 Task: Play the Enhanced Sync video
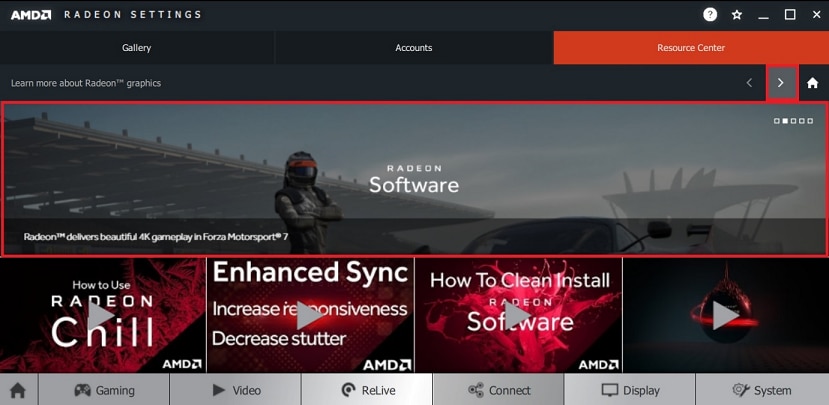pos(310,316)
